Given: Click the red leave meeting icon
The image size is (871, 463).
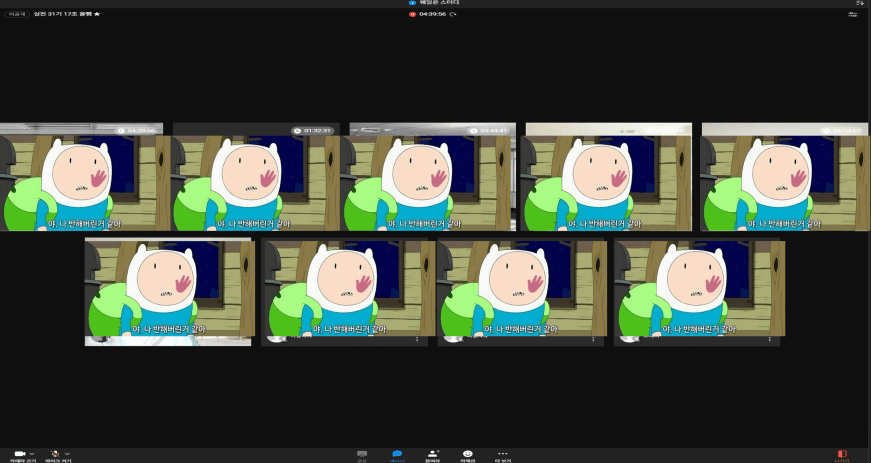Looking at the screenshot, I should click(x=841, y=454).
